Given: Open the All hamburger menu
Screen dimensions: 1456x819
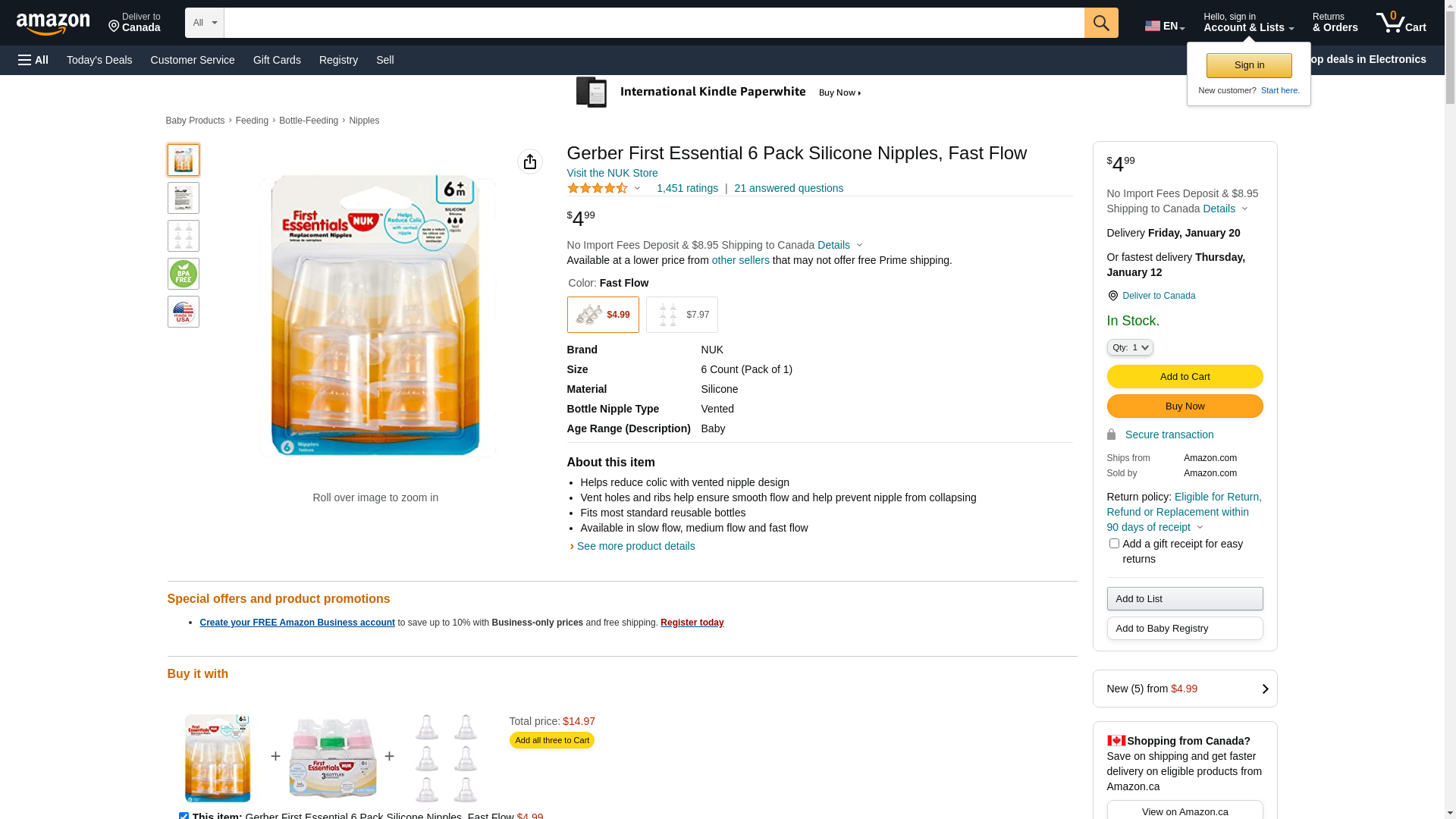Looking at the screenshot, I should tap(33, 60).
